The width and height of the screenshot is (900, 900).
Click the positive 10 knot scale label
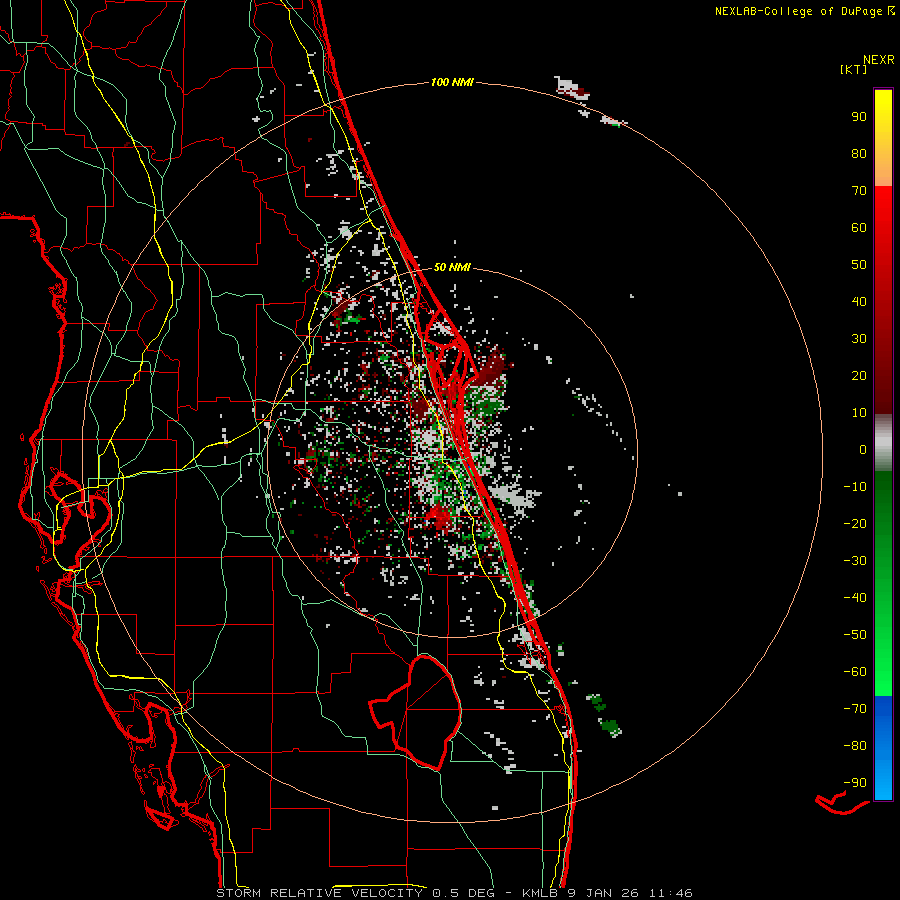pyautogui.click(x=859, y=413)
